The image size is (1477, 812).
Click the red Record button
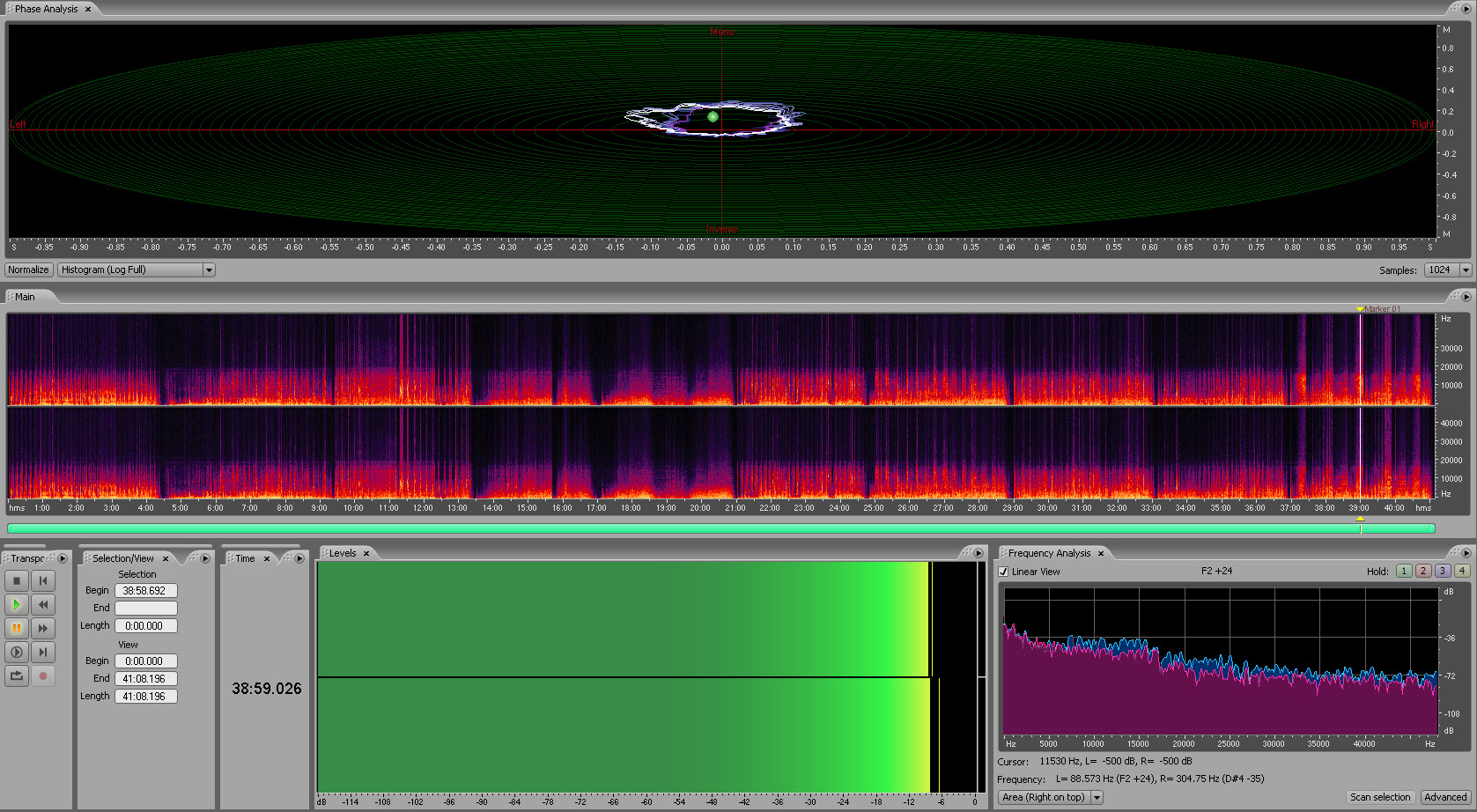point(42,675)
